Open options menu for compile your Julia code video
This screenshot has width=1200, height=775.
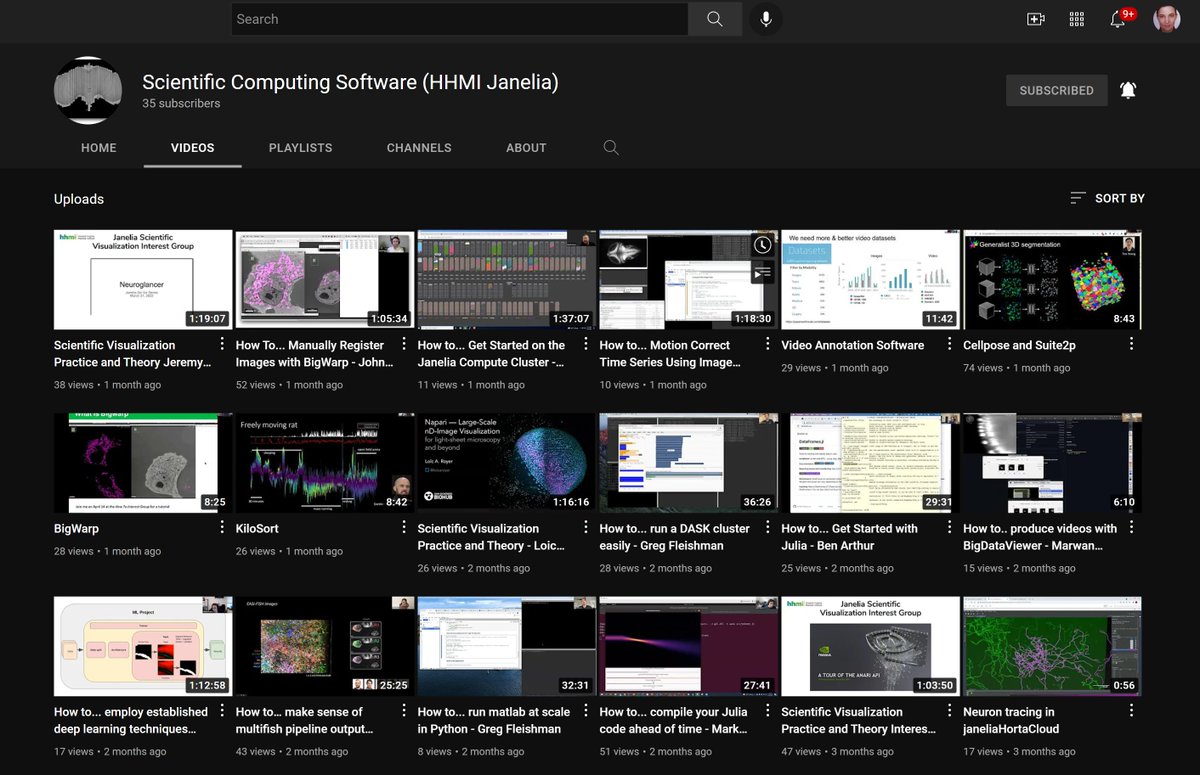768,711
